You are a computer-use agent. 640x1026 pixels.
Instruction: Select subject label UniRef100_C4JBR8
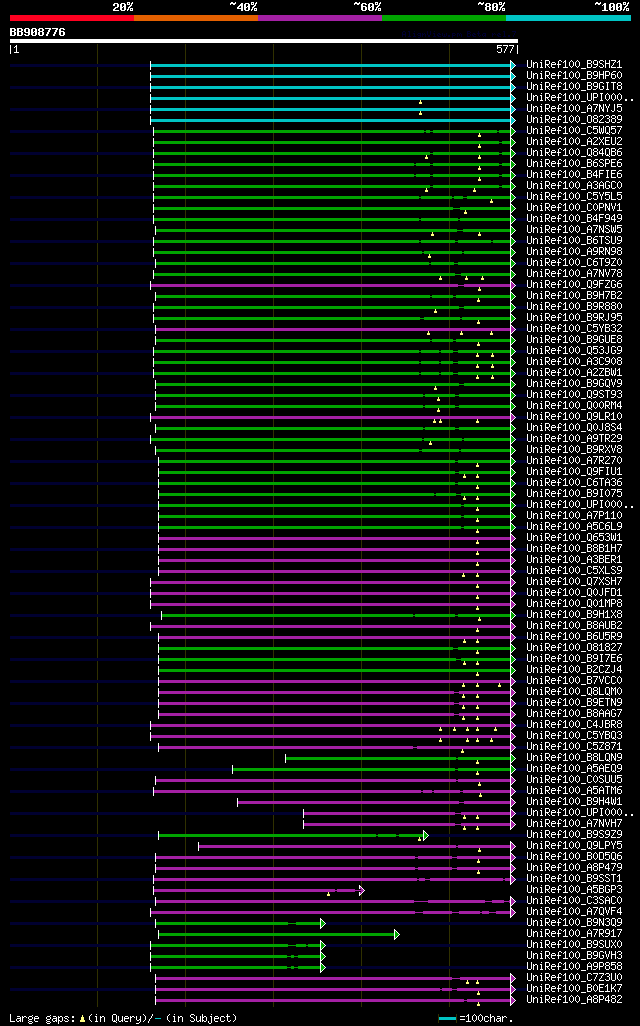(574, 724)
